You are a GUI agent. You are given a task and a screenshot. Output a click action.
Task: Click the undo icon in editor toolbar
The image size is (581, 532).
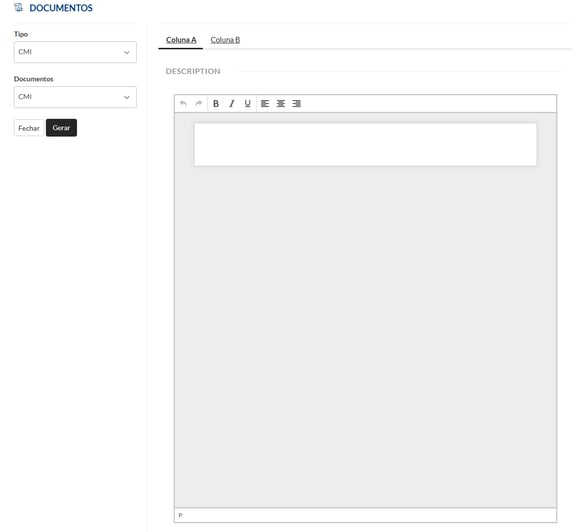pyautogui.click(x=183, y=103)
